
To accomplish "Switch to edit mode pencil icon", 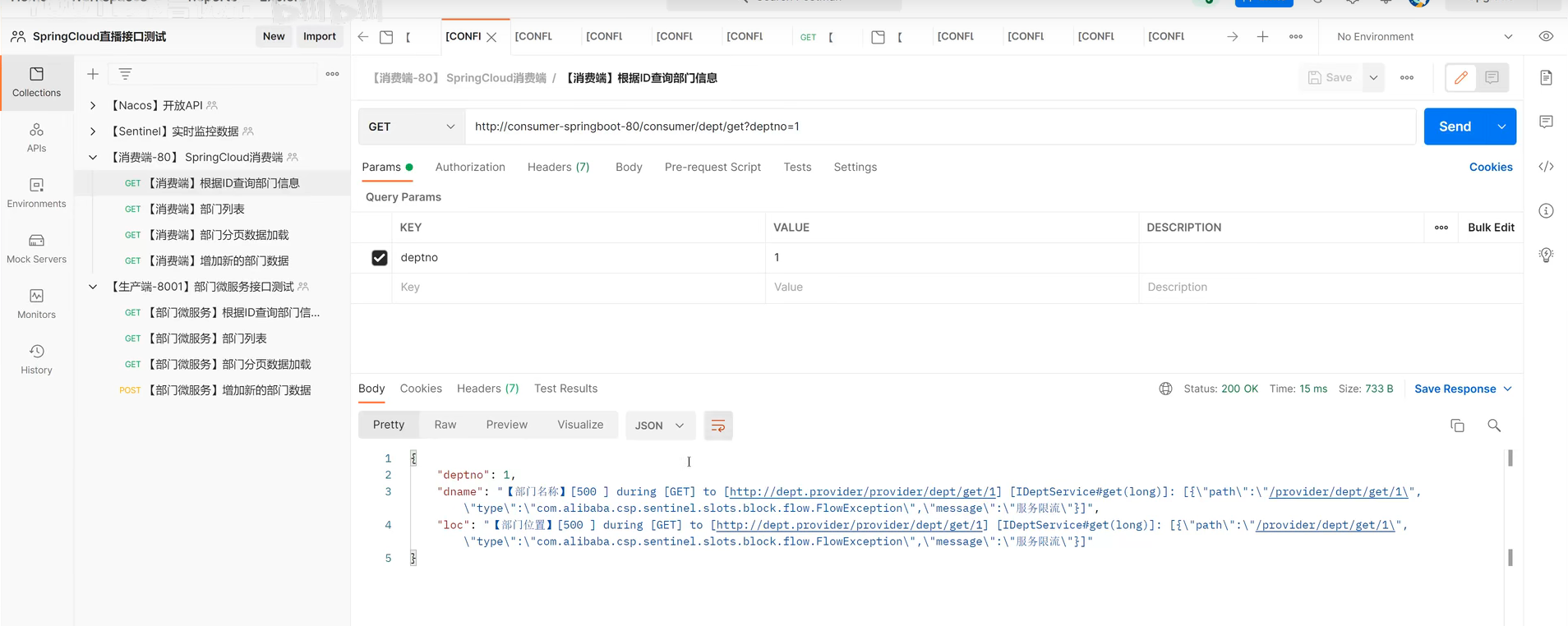I will 1460,78.
